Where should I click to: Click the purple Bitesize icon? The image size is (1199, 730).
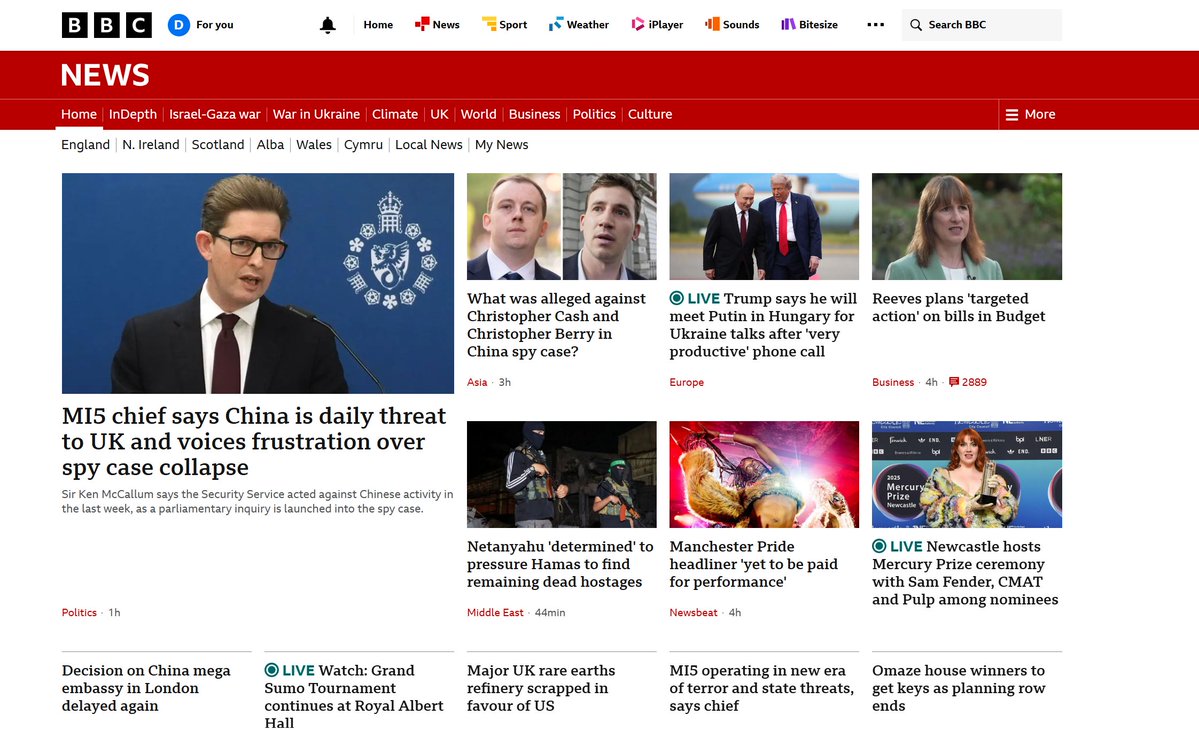788,24
